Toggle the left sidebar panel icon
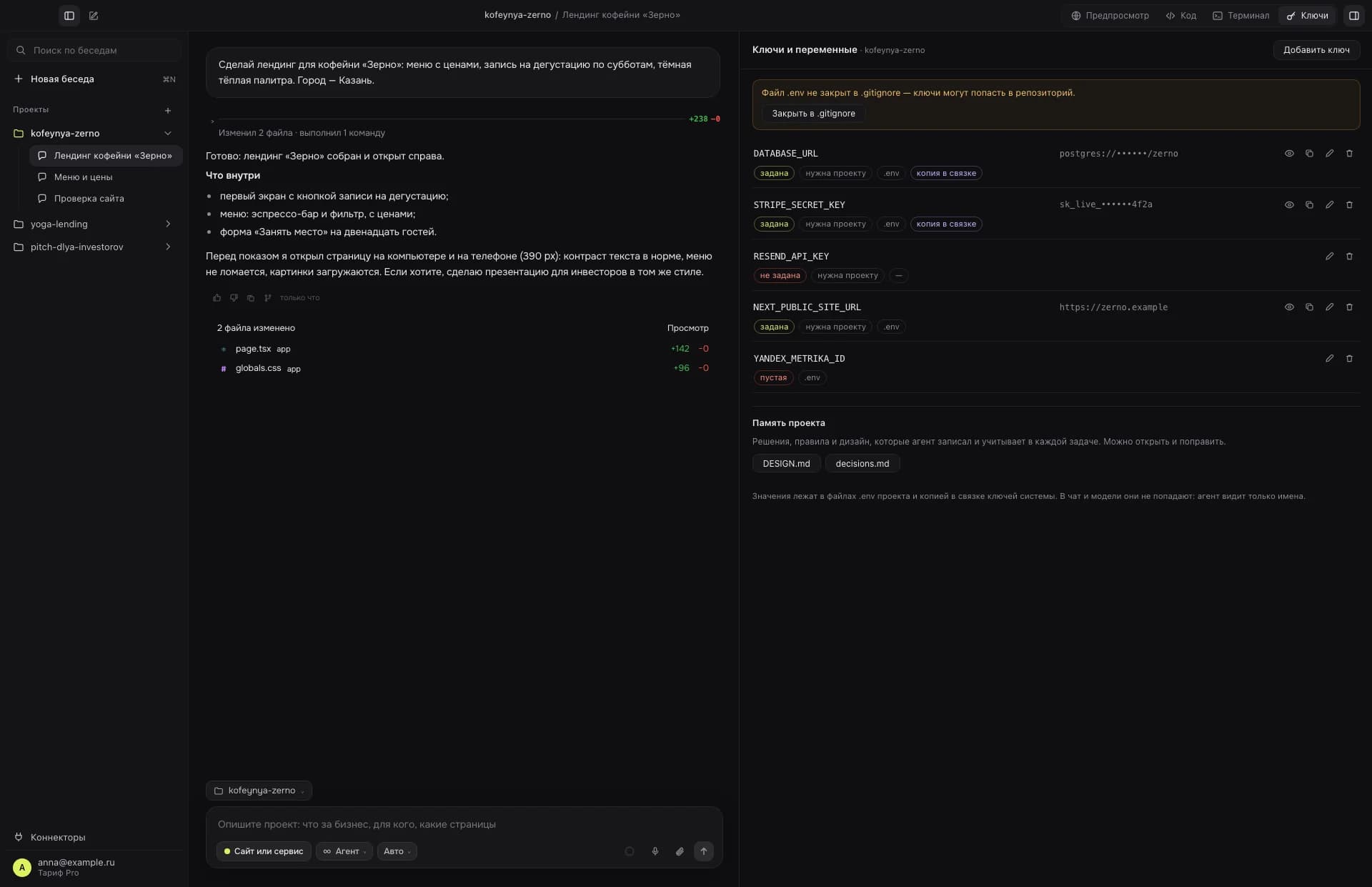 (x=69, y=15)
